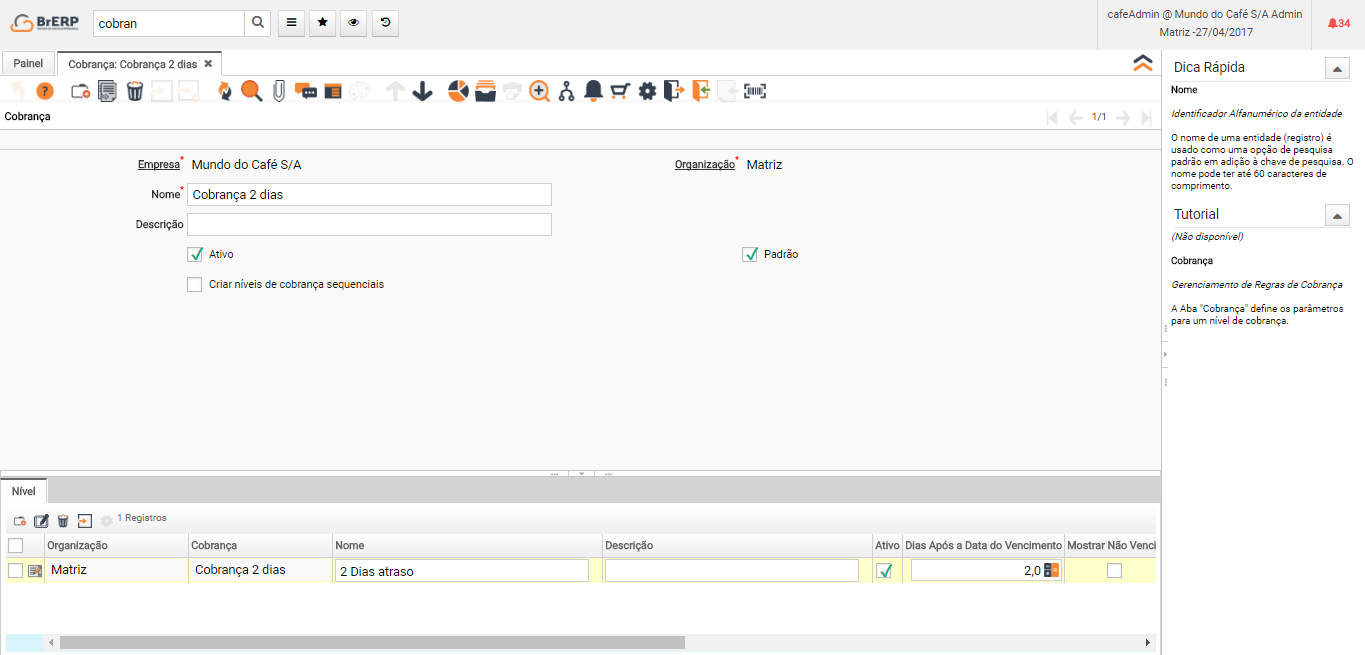
Task: Click Nível toolbar orange arrow icon
Action: (x=85, y=521)
